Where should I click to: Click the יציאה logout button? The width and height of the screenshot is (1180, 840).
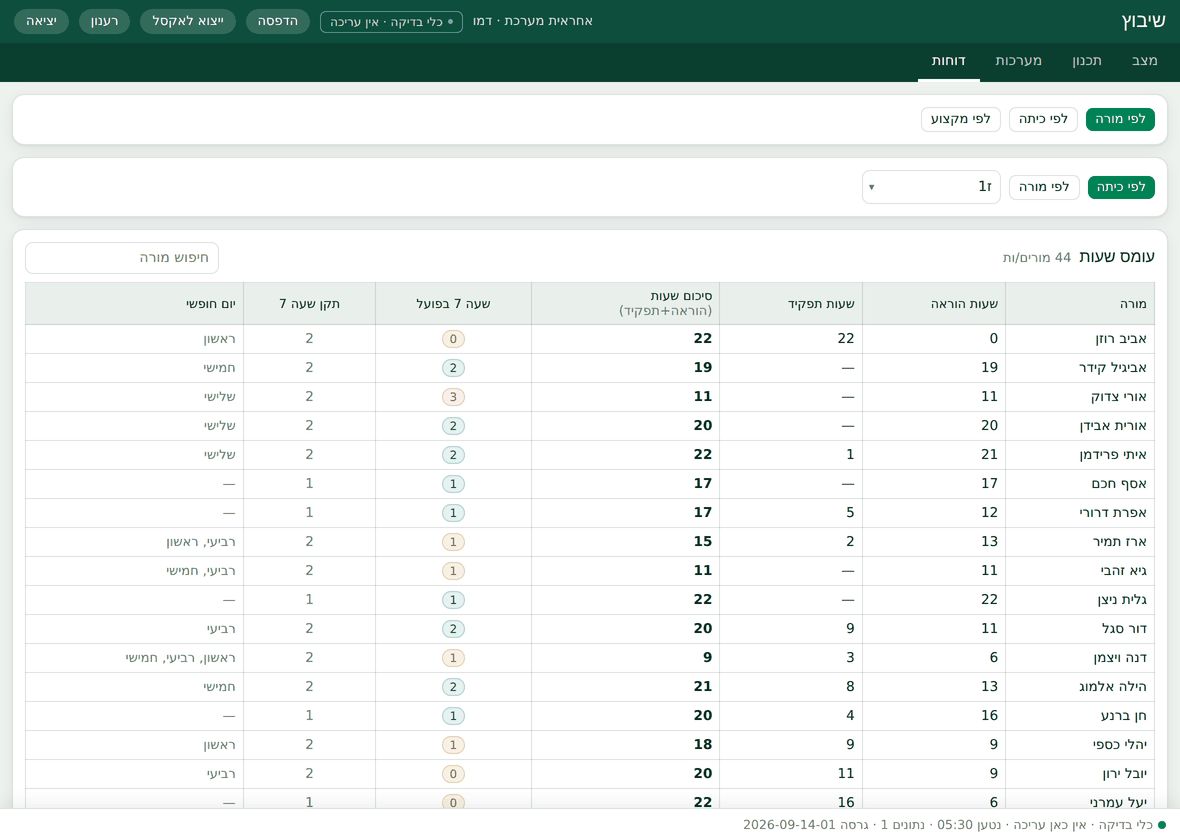click(41, 21)
